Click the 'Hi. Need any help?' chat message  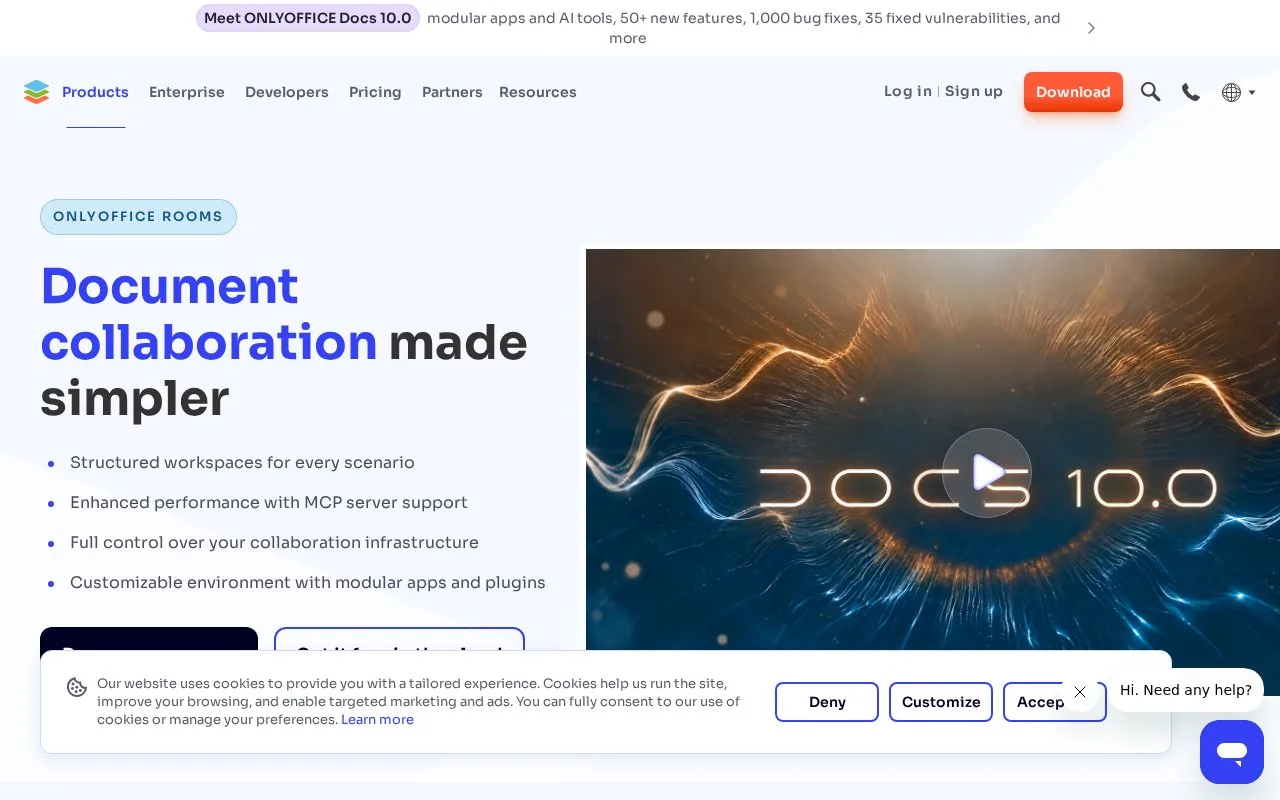click(1186, 690)
